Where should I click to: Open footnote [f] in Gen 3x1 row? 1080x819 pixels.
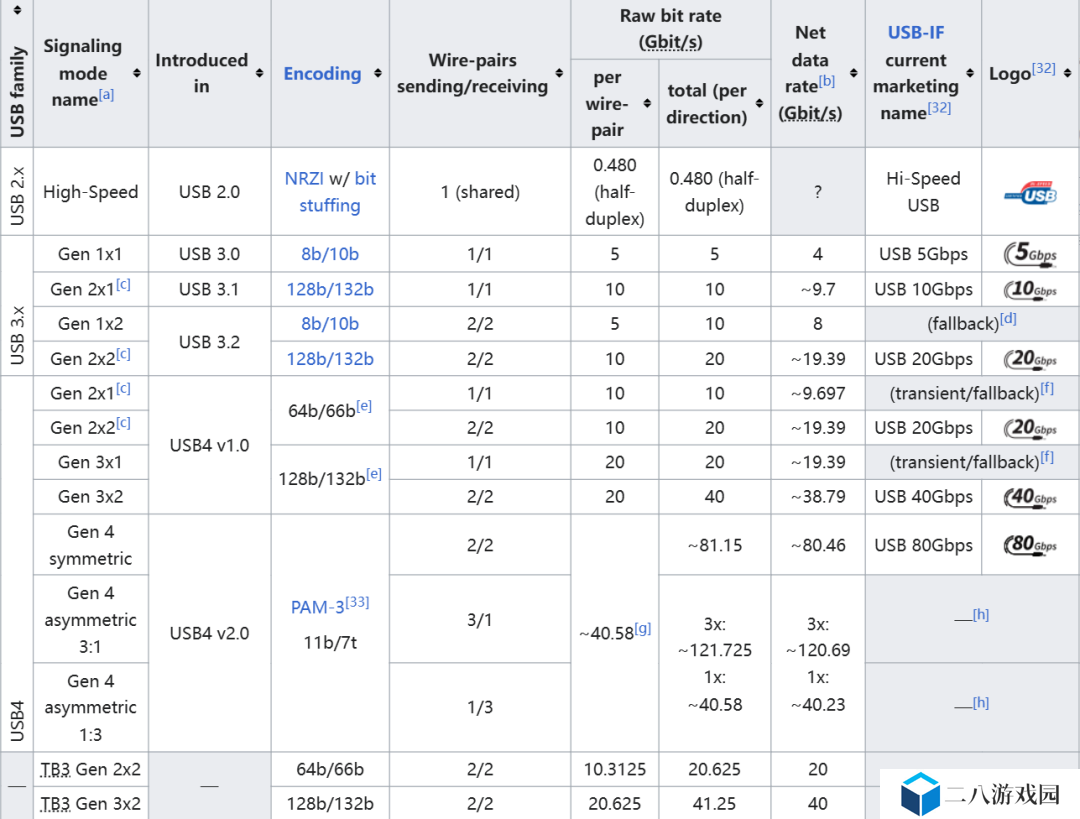pyautogui.click(x=1047, y=457)
